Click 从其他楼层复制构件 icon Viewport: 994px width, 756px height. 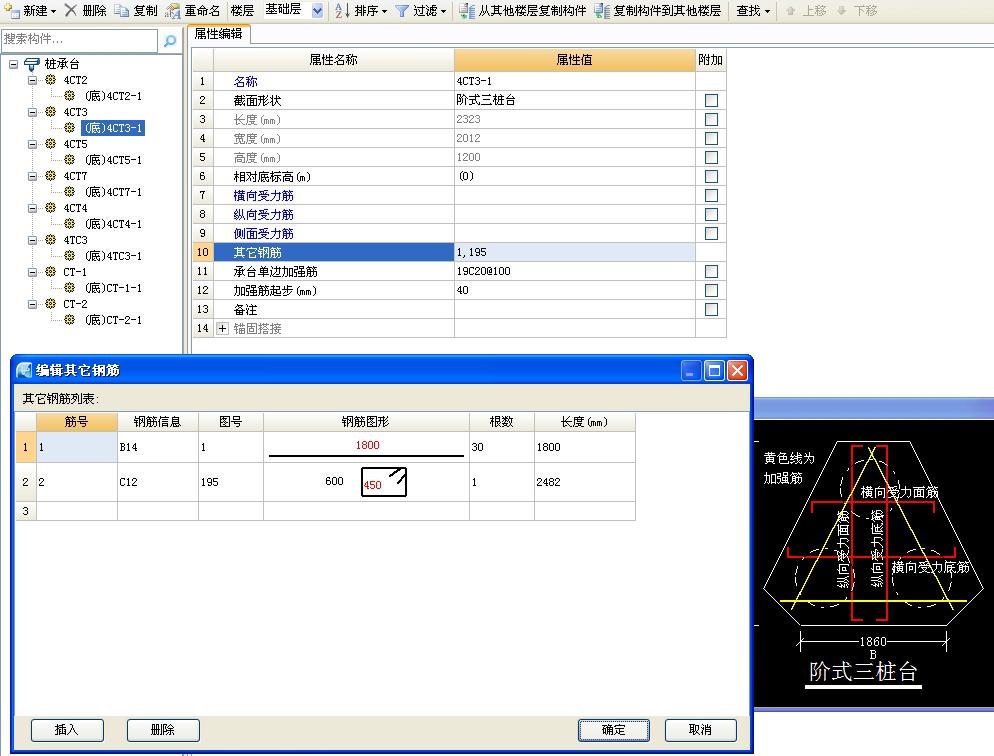(467, 11)
